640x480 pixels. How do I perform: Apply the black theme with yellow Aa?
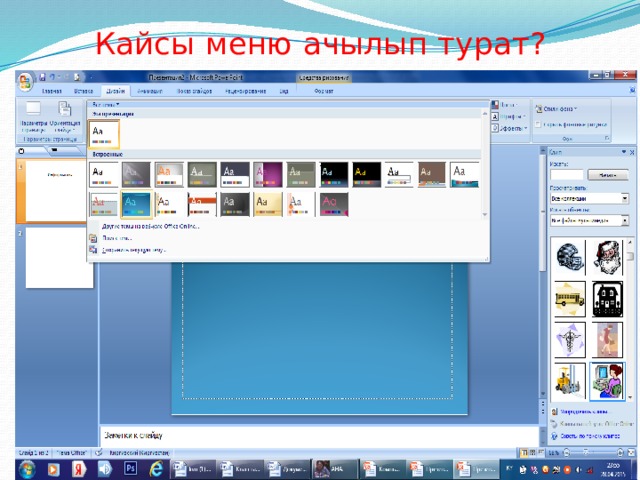(367, 175)
